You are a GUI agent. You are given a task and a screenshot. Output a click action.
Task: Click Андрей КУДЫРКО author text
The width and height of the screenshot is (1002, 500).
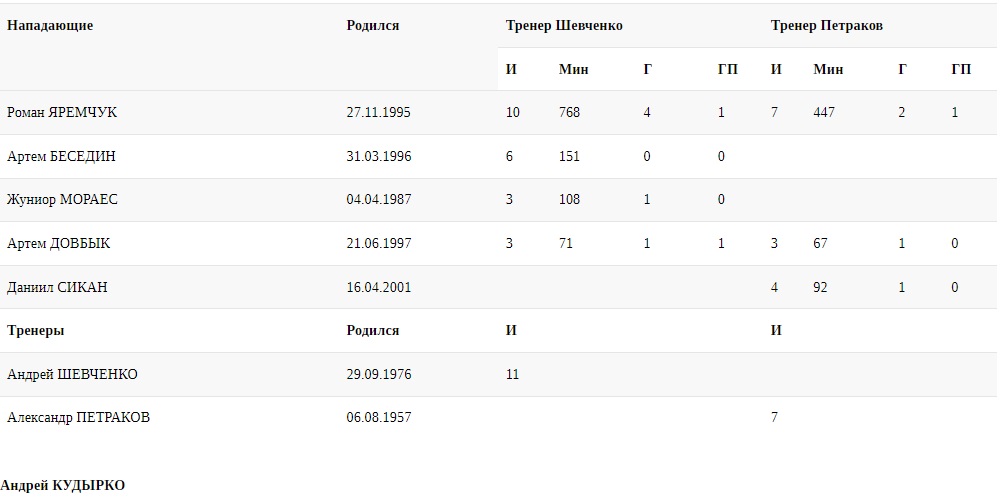pyautogui.click(x=63, y=486)
